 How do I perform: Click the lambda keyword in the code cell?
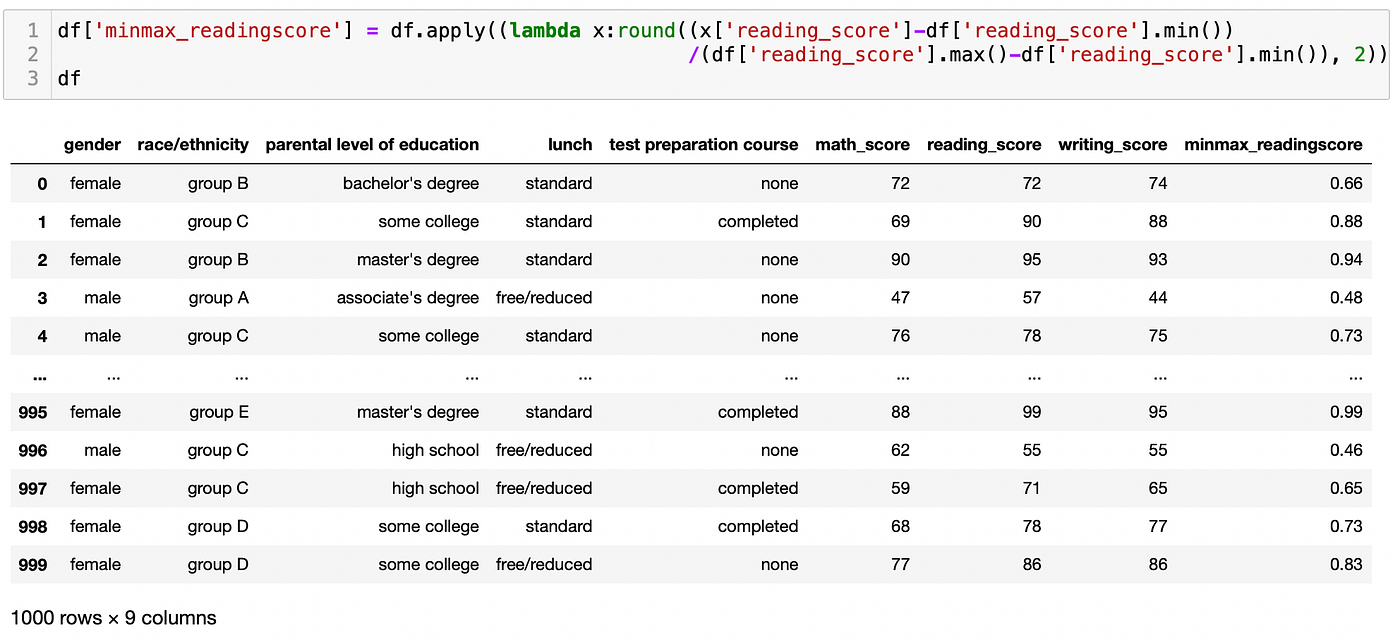[546, 31]
